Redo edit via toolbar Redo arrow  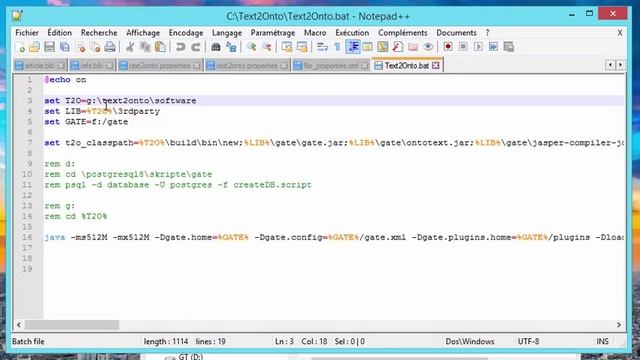[196, 47]
